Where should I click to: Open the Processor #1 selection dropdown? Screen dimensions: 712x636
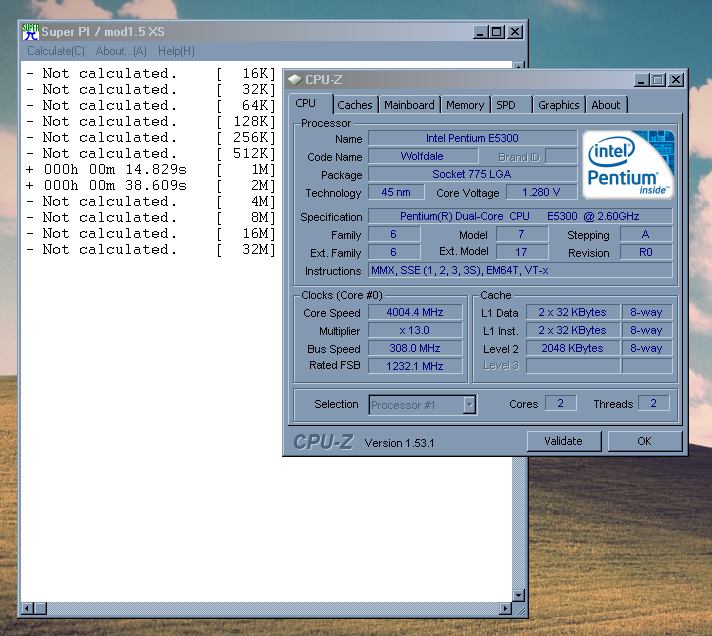pyautogui.click(x=470, y=404)
